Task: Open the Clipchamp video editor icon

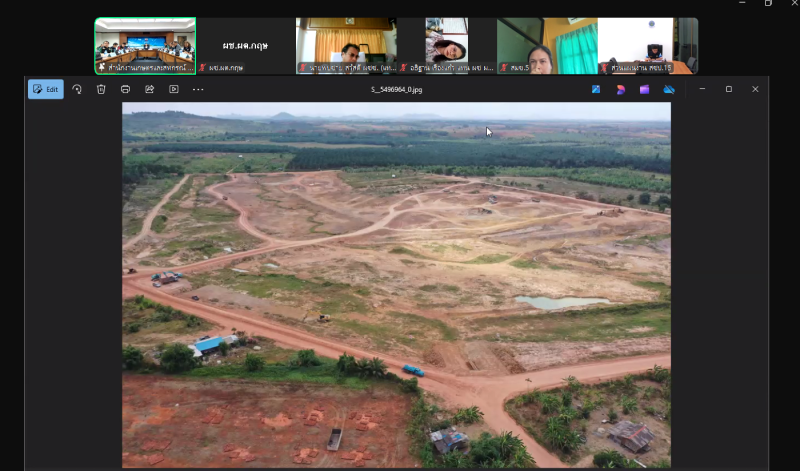Action: coord(644,89)
